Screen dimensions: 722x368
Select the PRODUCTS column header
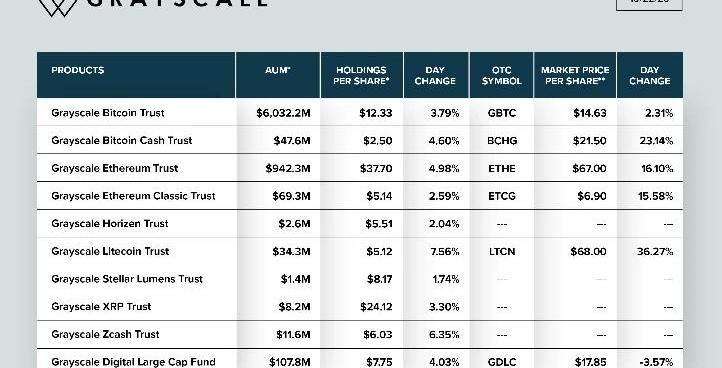pos(77,70)
